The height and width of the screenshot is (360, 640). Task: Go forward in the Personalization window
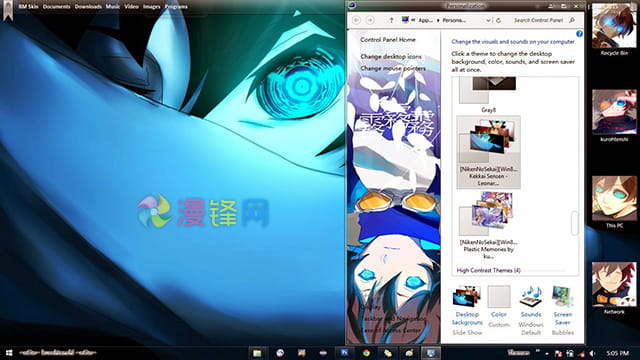pos(370,20)
